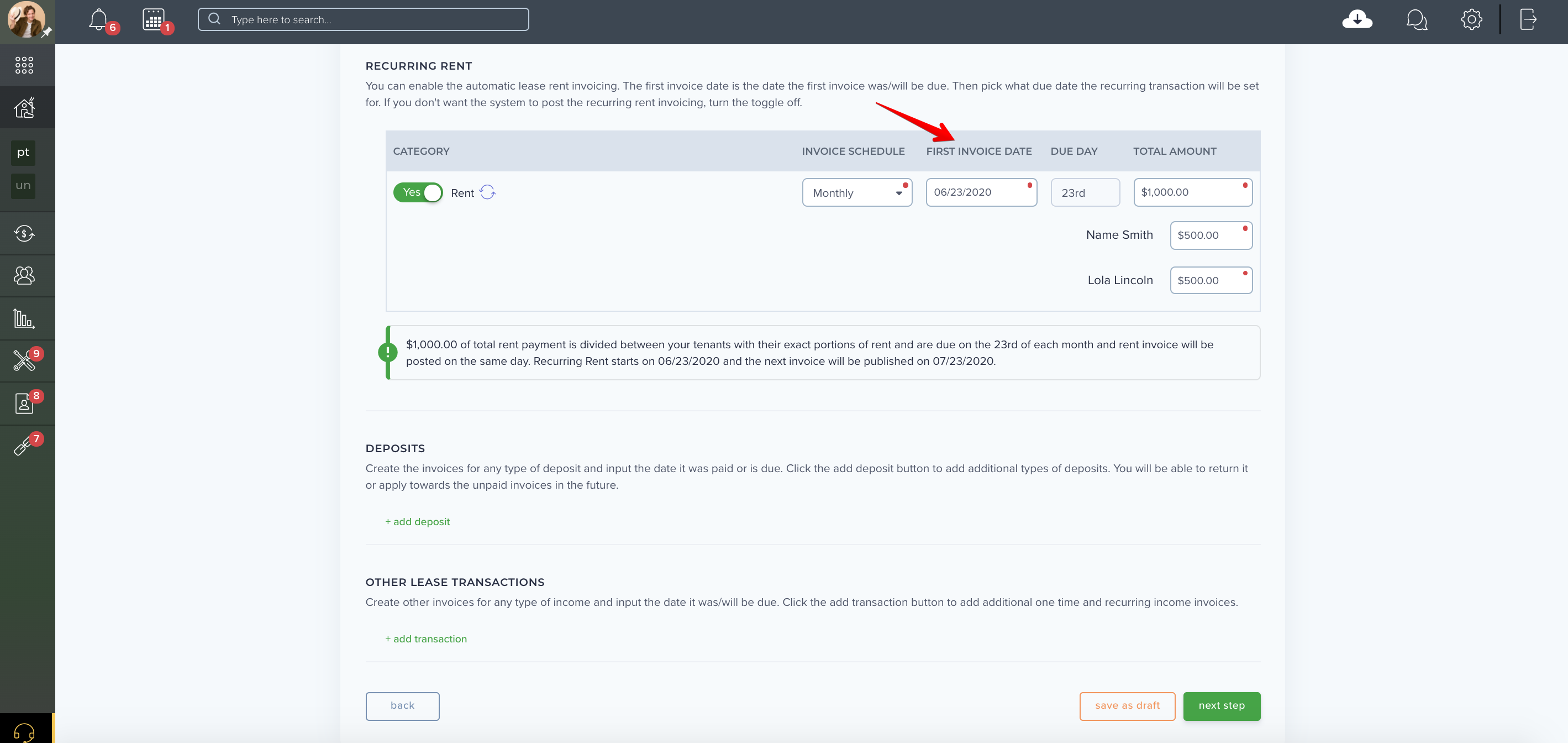Click the green 'next step' button
Screen dimensions: 1568x743
point(1222,706)
